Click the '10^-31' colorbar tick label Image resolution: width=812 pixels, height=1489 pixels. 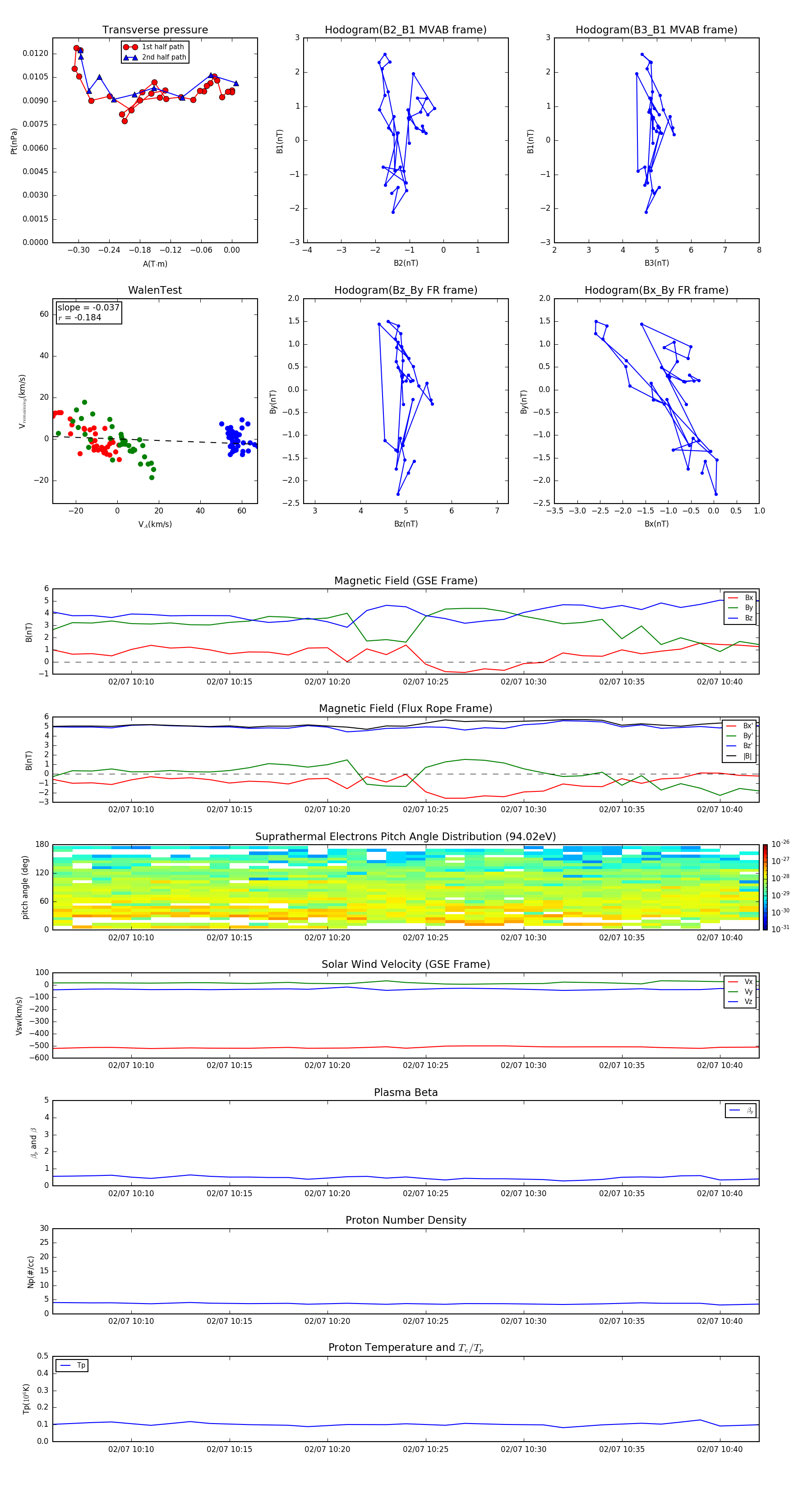click(x=780, y=929)
